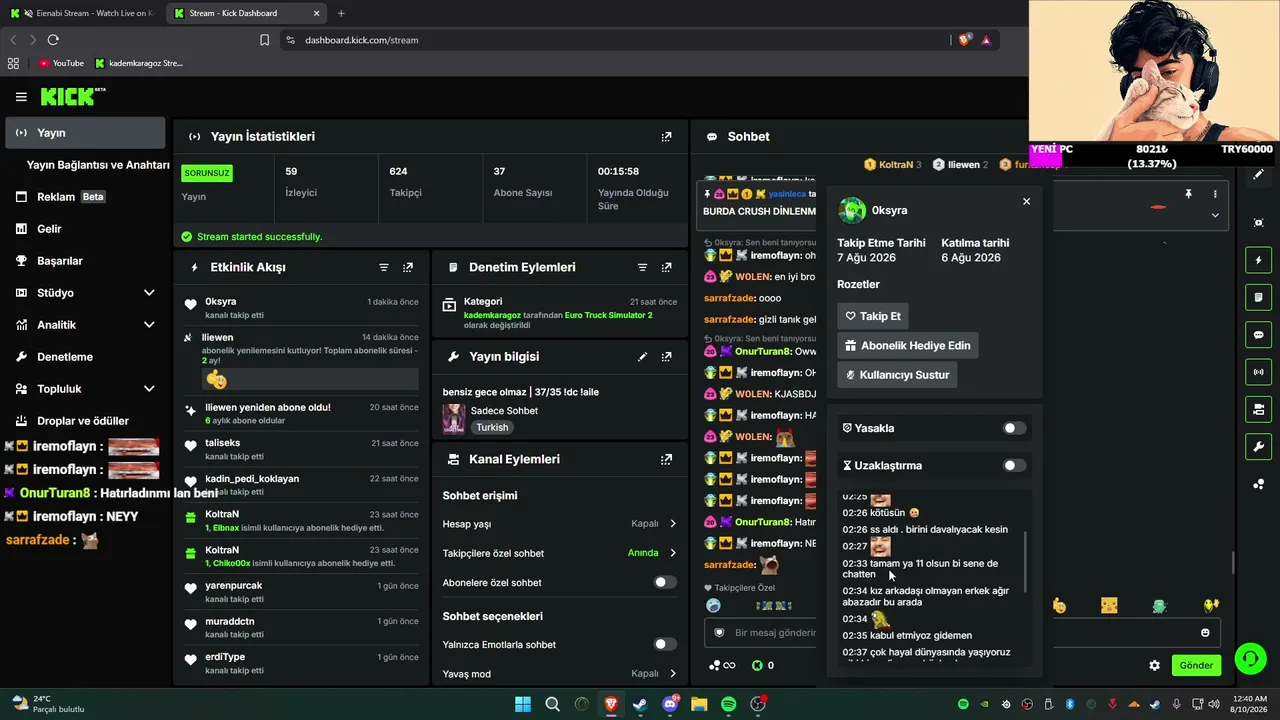Open the emoji picker in the message box
This screenshot has height=720, width=1280.
(x=1205, y=633)
